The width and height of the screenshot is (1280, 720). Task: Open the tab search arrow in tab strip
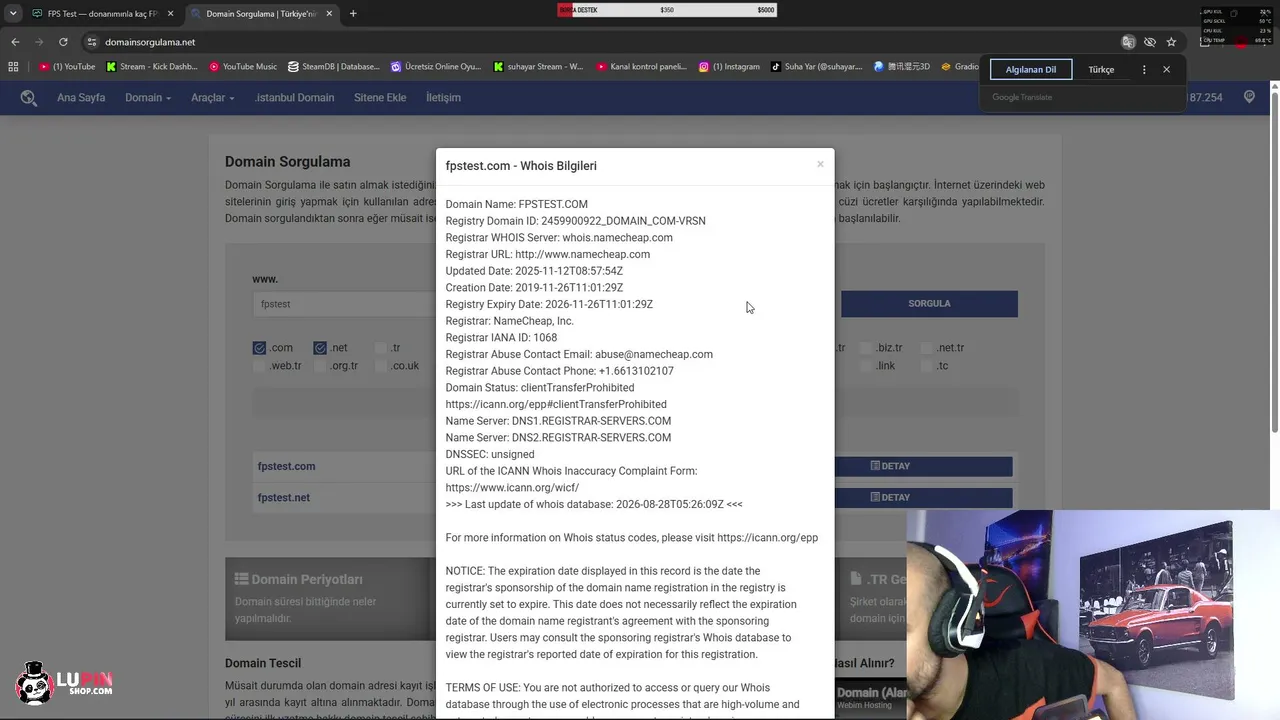tap(13, 14)
